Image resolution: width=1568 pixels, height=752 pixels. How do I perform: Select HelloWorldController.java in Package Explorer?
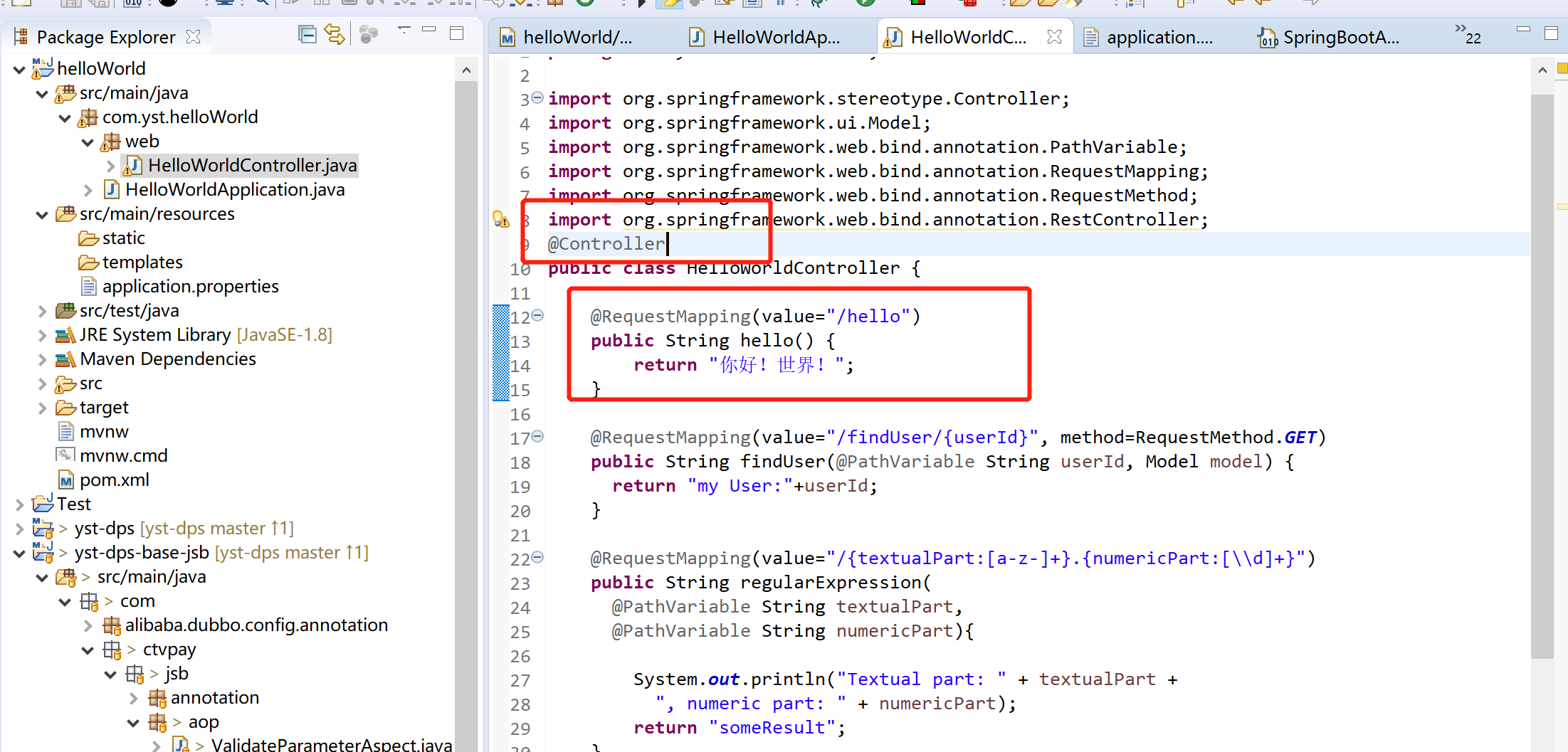coord(241,166)
